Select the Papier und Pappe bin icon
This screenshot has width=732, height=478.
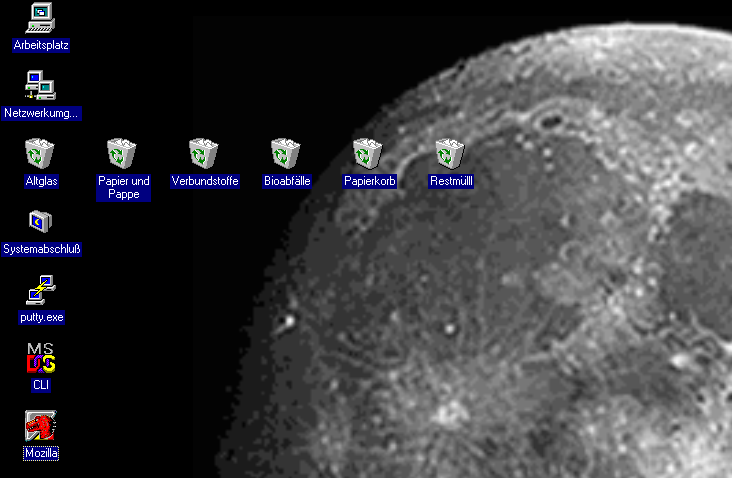coord(123,154)
